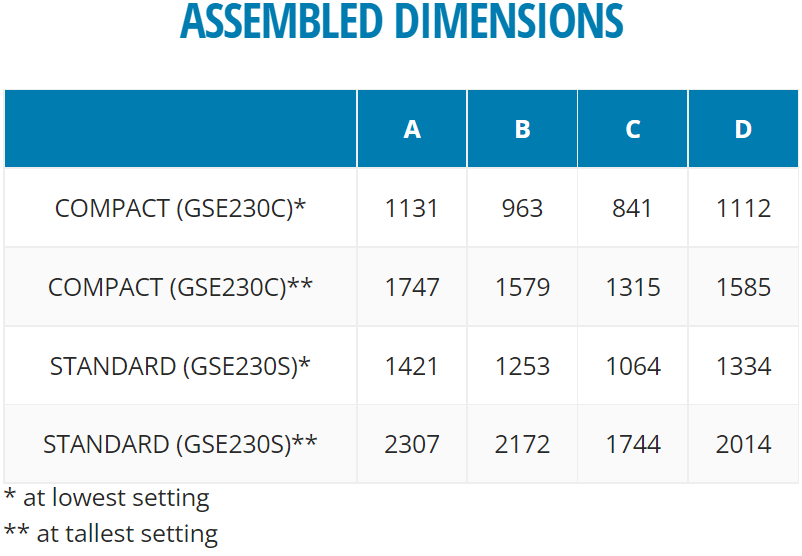
Task: Select column header B
Action: [522, 129]
